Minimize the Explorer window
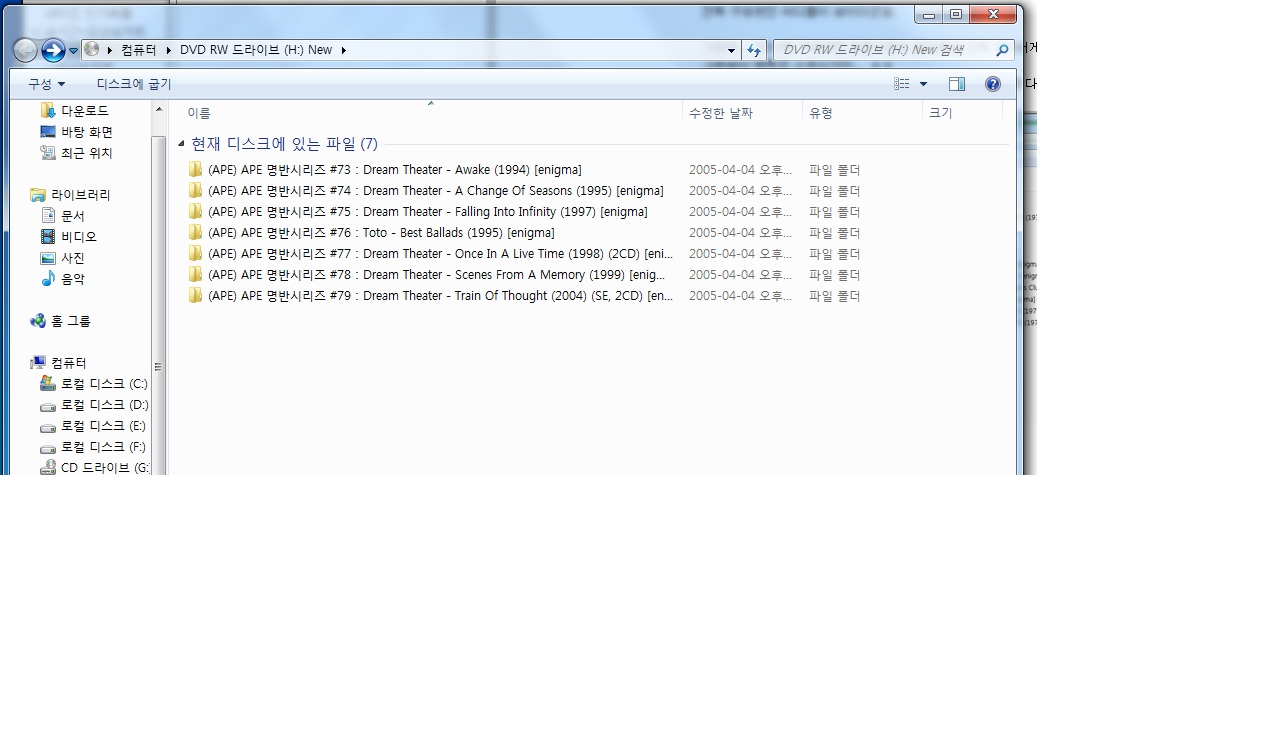 point(929,14)
